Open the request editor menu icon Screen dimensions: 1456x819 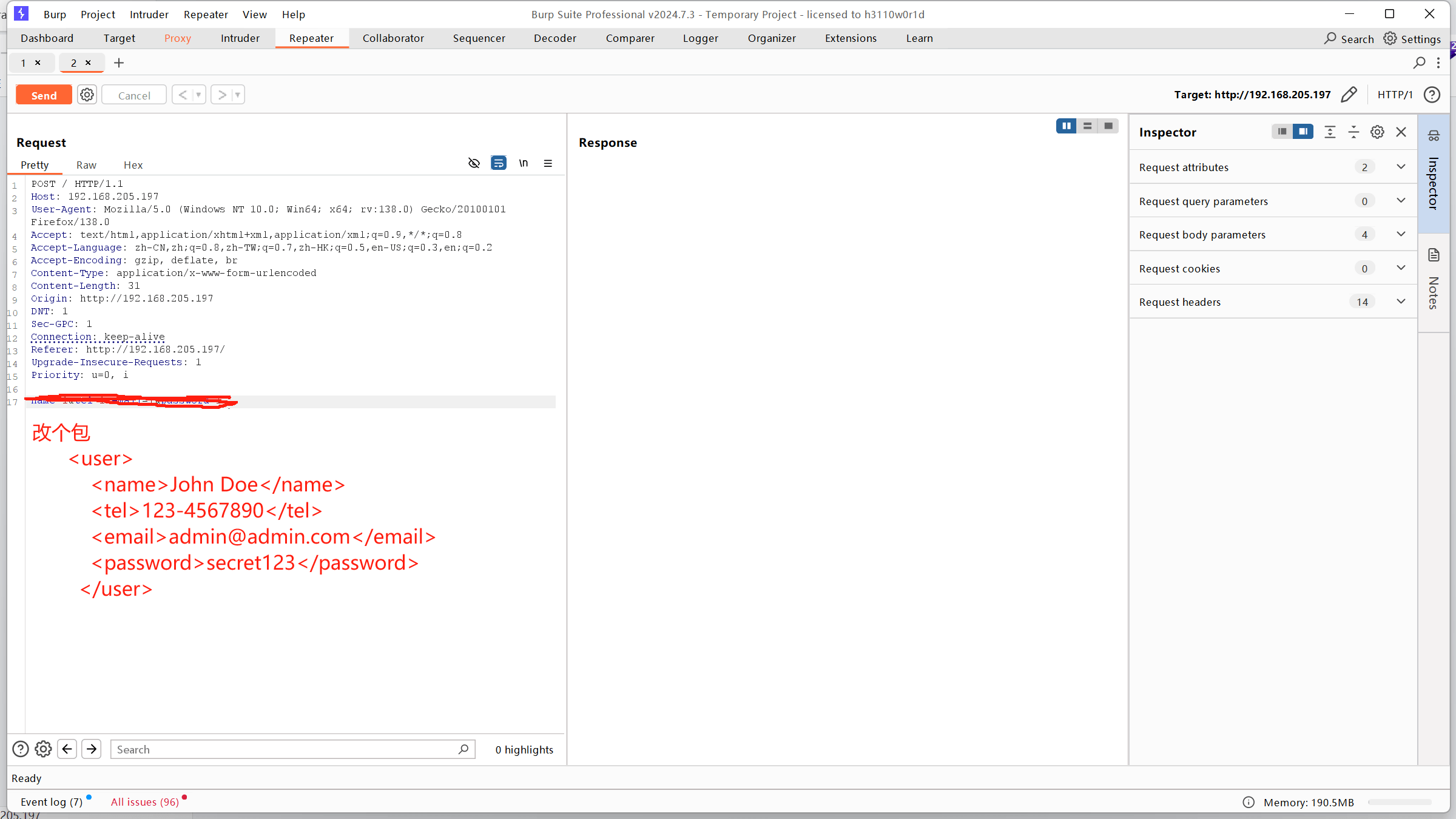coord(548,163)
